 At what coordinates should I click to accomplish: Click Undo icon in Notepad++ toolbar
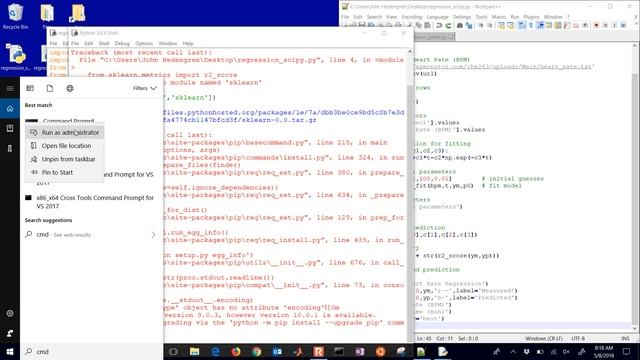[x=439, y=25]
